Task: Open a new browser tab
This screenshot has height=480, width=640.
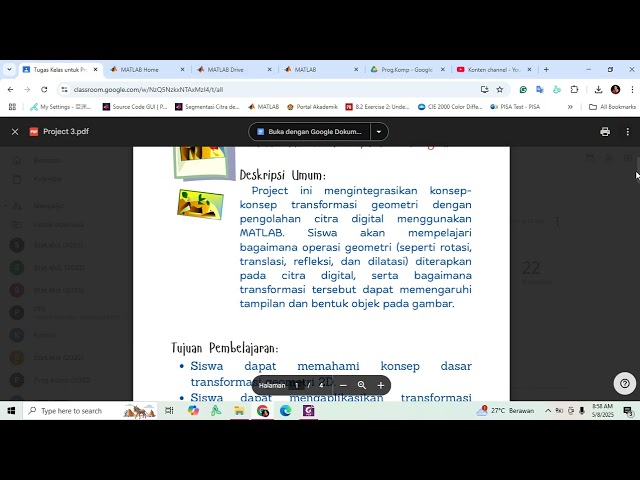Action: (546, 70)
